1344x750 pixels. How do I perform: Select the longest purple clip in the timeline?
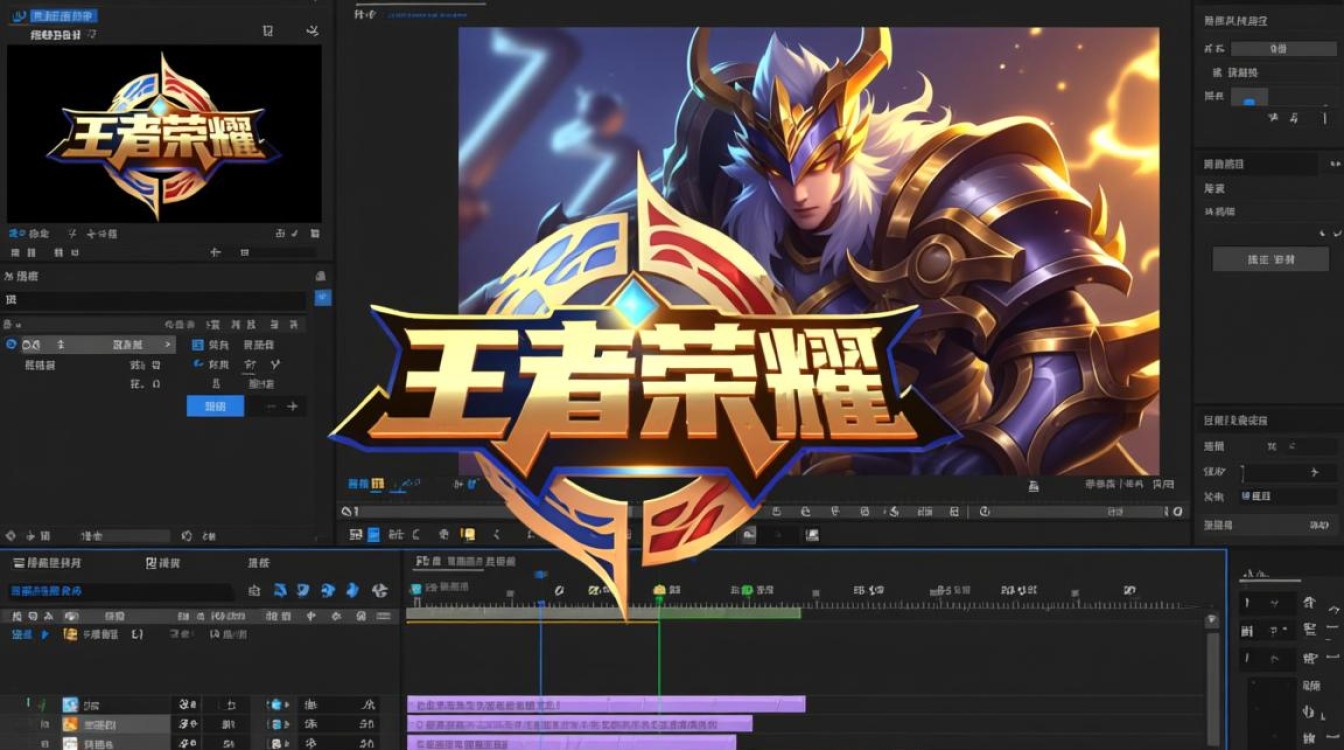click(x=606, y=704)
